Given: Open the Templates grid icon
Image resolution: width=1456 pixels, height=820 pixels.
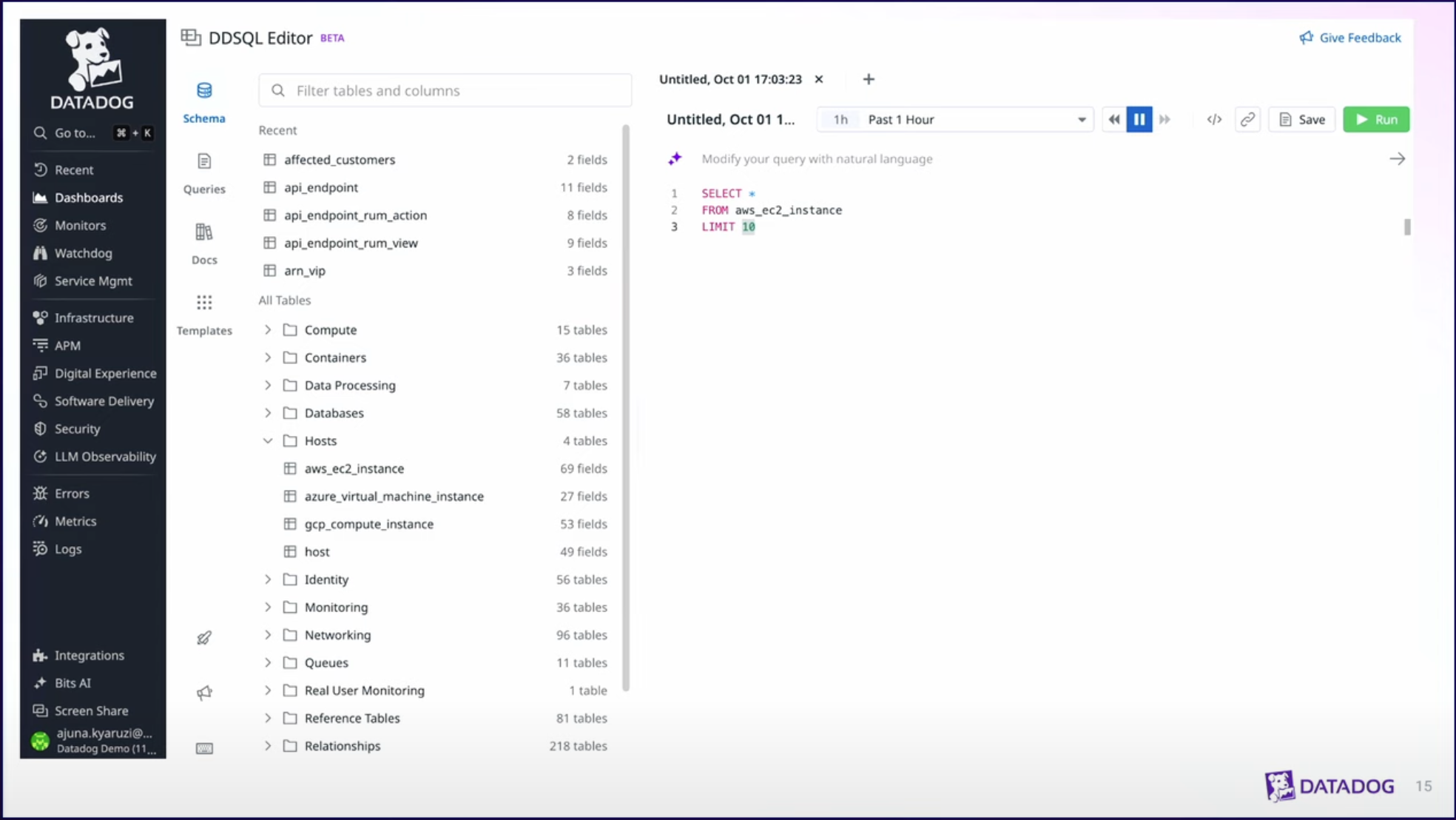Looking at the screenshot, I should (204, 303).
